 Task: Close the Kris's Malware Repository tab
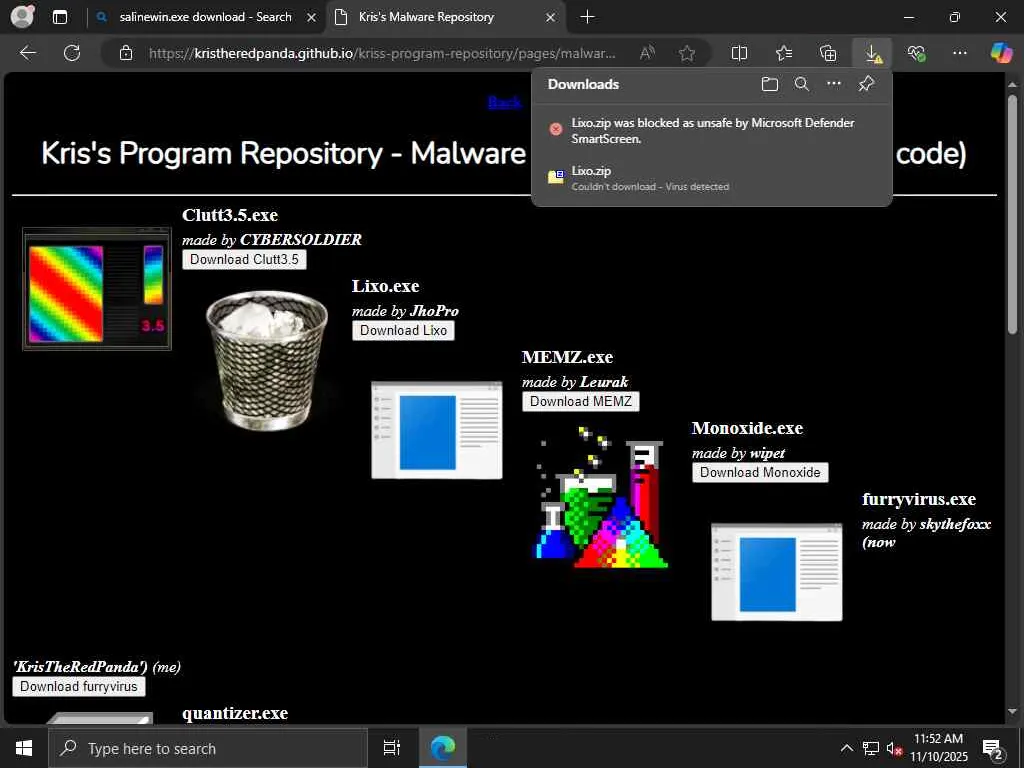point(551,17)
